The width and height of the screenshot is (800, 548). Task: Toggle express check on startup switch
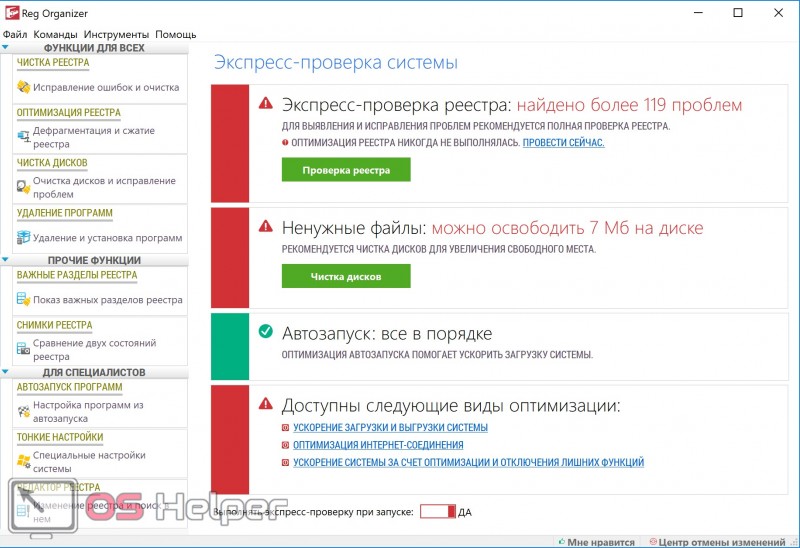(x=438, y=512)
